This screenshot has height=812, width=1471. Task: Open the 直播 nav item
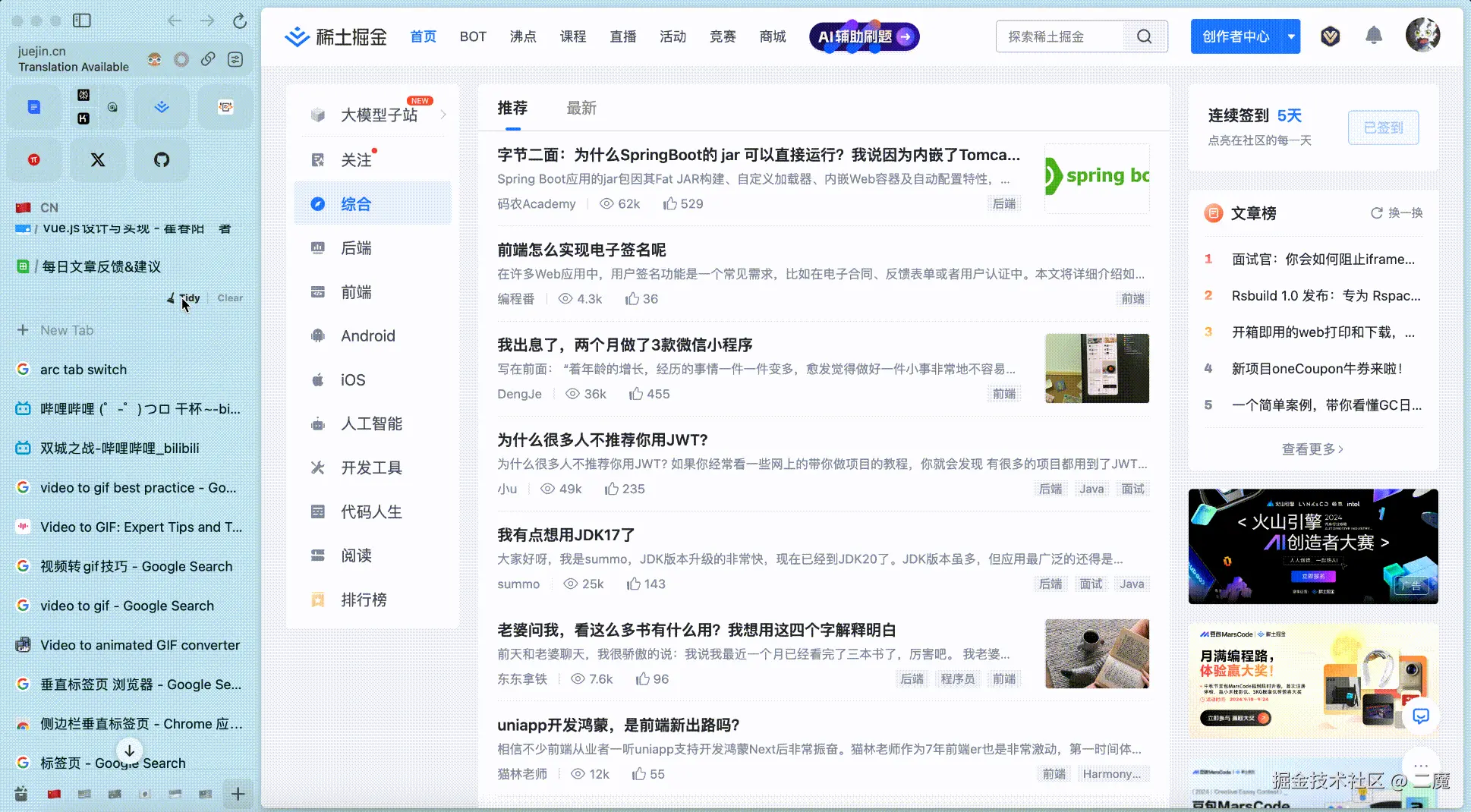click(x=623, y=36)
